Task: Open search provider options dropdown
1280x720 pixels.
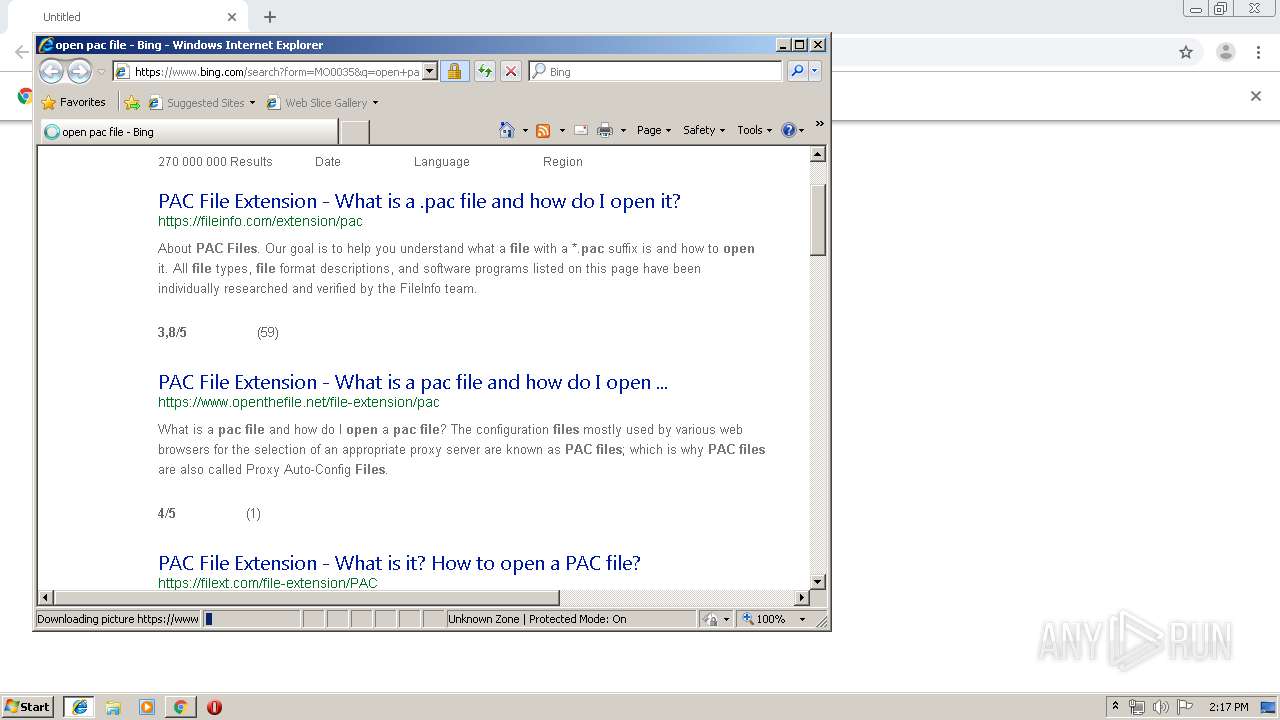Action: pos(815,71)
